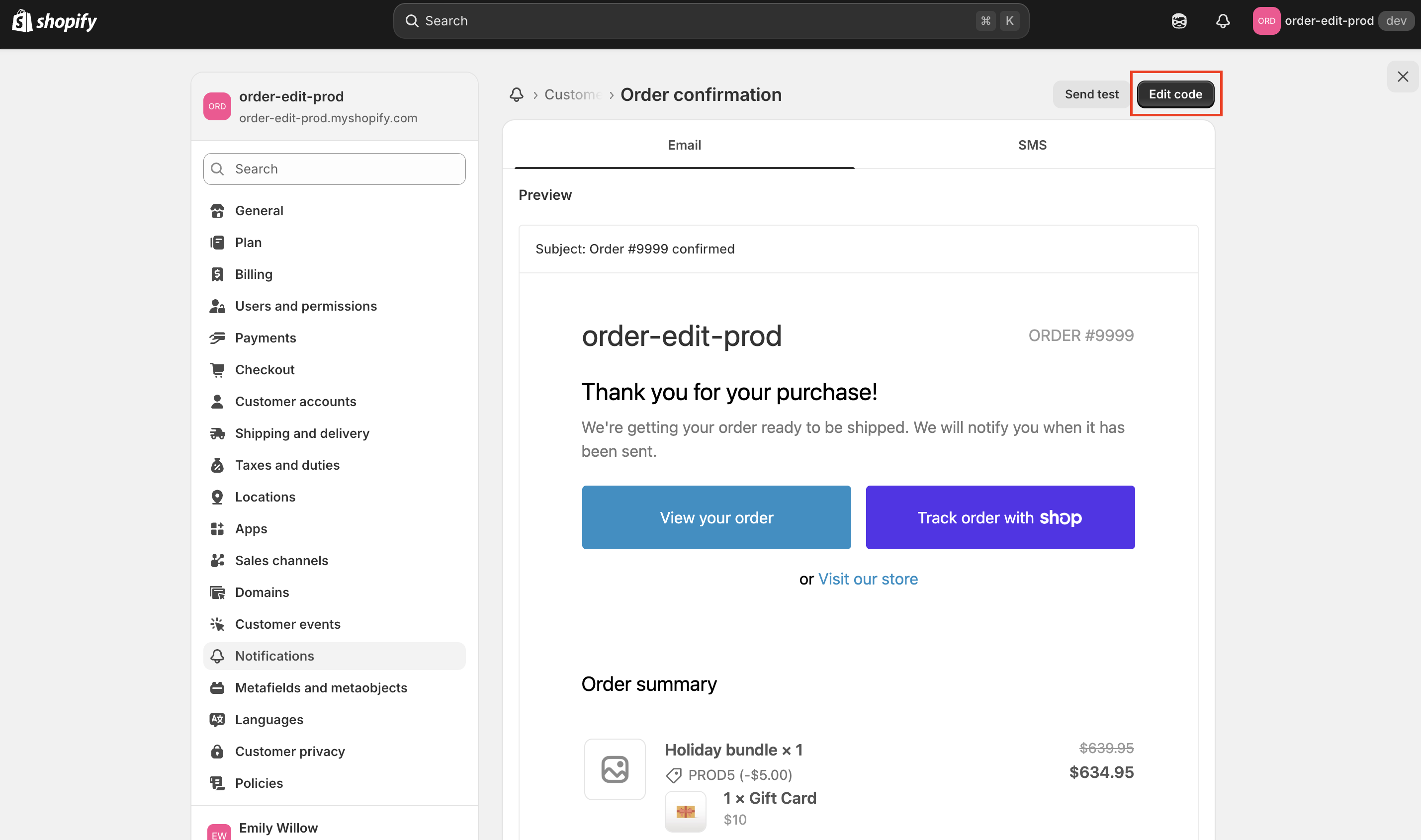
Task: Click the bell icon in the breadcrumb
Action: [516, 94]
